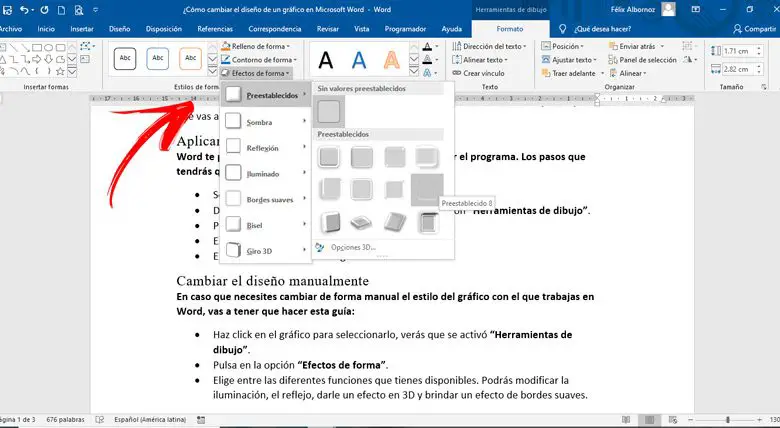Open the Bordes suaves effects submenu
The width and height of the screenshot is (780, 428).
point(266,200)
